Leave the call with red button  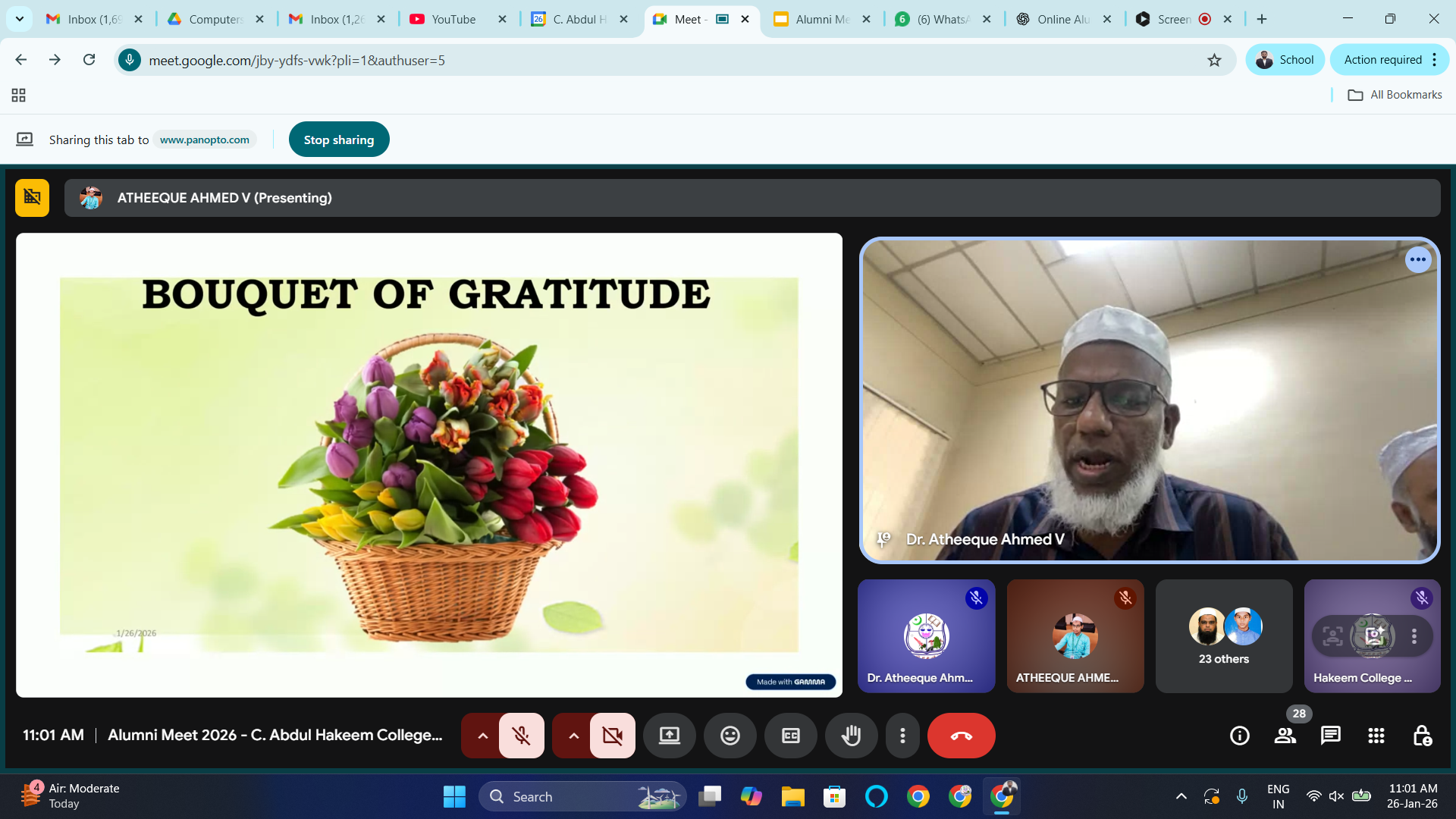coord(961,736)
